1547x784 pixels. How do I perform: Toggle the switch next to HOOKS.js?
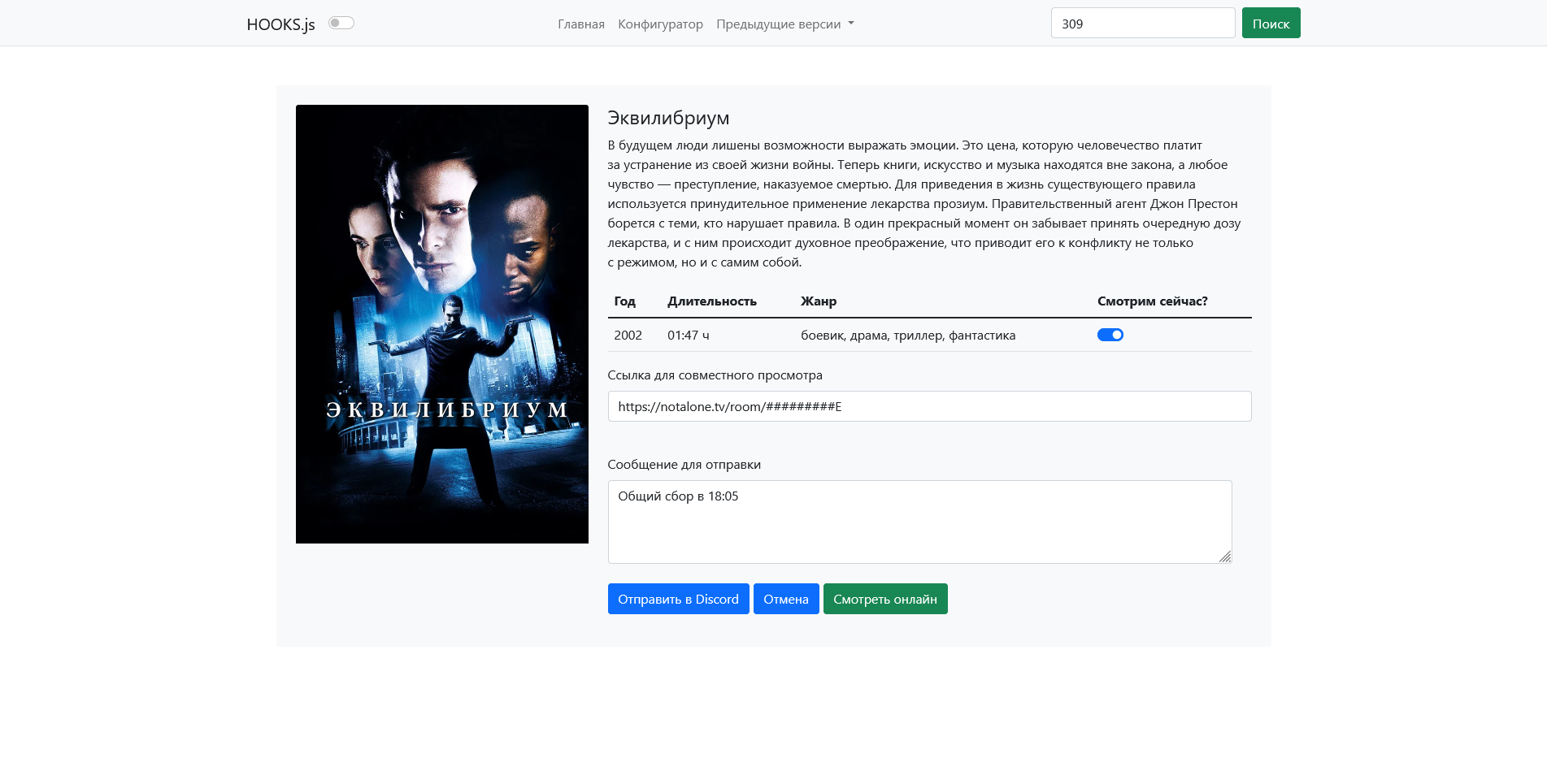coord(341,23)
